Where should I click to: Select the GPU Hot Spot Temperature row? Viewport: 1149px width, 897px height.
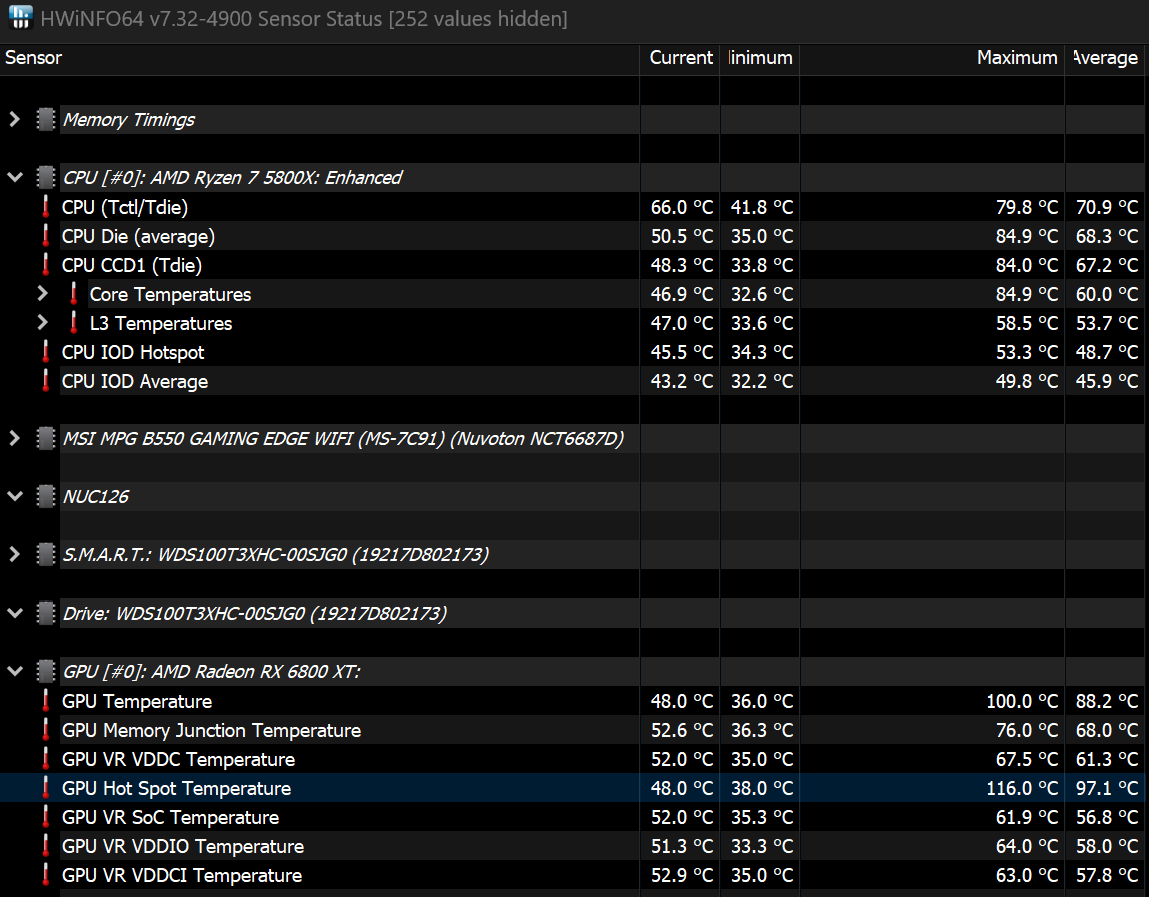pyautogui.click(x=574, y=788)
